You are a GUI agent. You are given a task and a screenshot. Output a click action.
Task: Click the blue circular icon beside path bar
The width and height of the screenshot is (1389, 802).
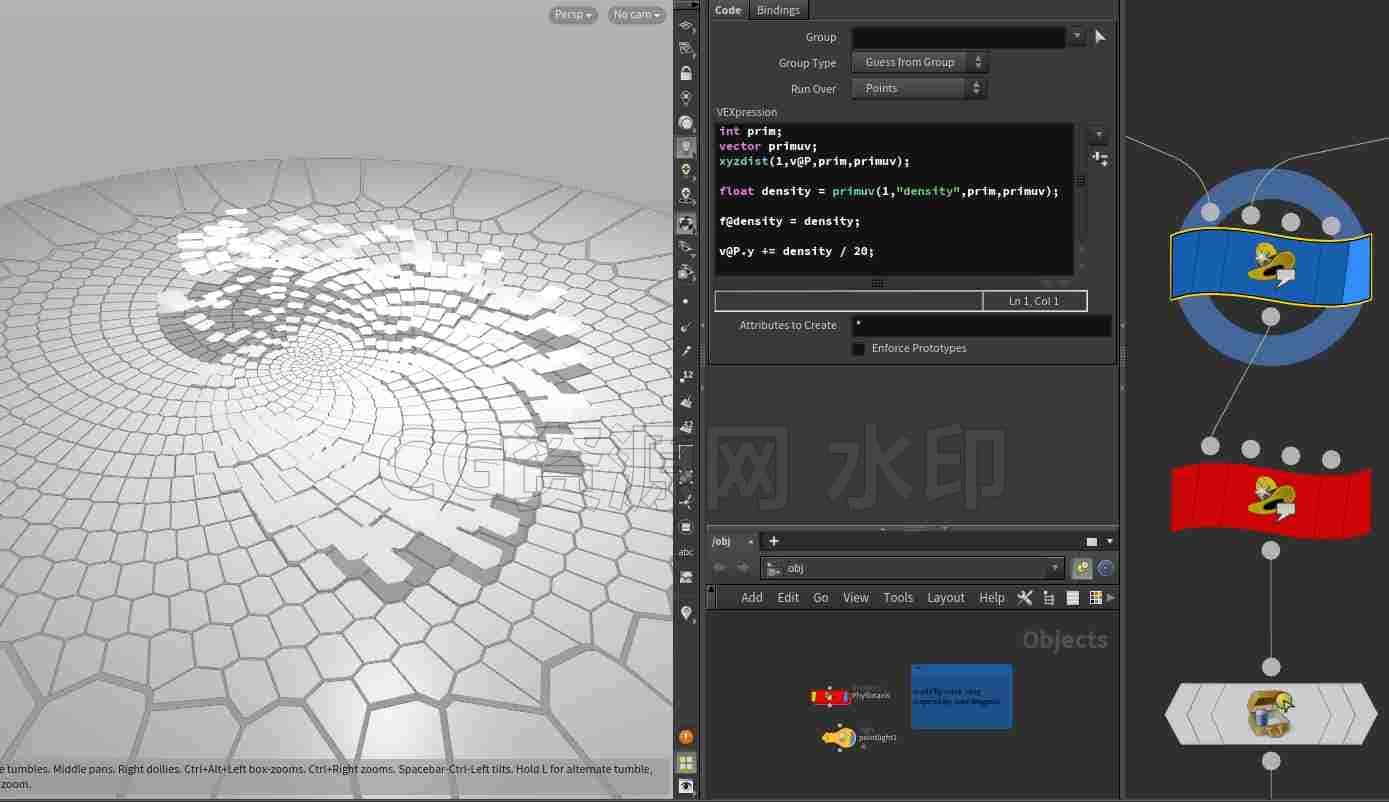[1105, 568]
